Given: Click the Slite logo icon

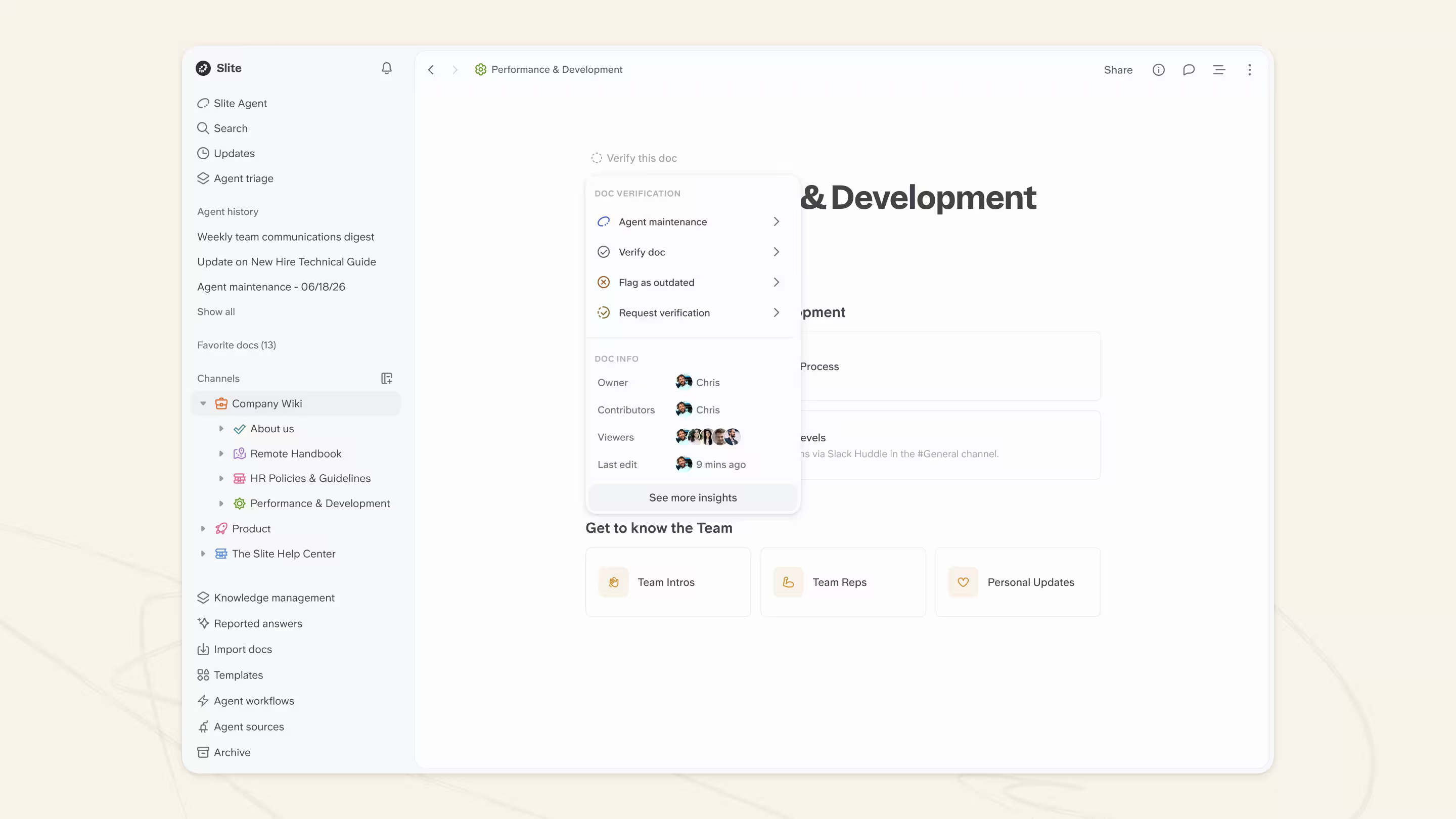Looking at the screenshot, I should click(203, 68).
